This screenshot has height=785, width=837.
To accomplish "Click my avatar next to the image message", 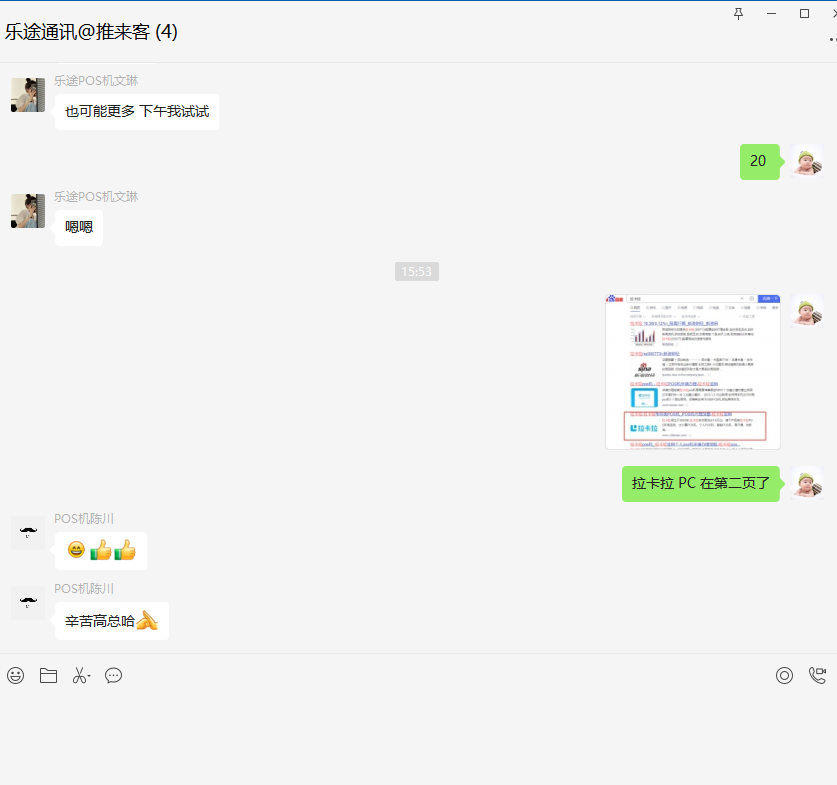I will (806, 311).
